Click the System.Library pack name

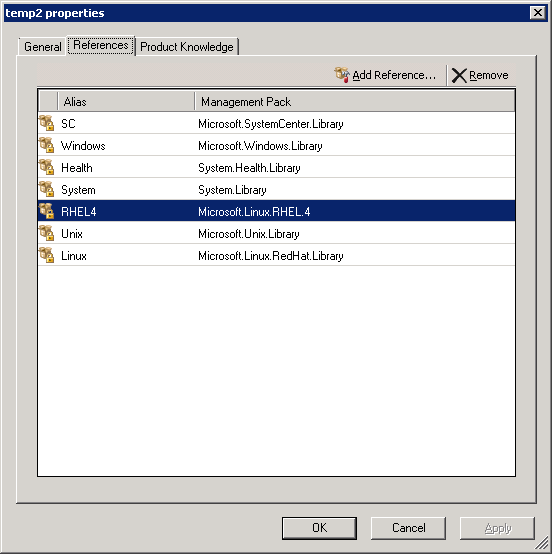232,190
